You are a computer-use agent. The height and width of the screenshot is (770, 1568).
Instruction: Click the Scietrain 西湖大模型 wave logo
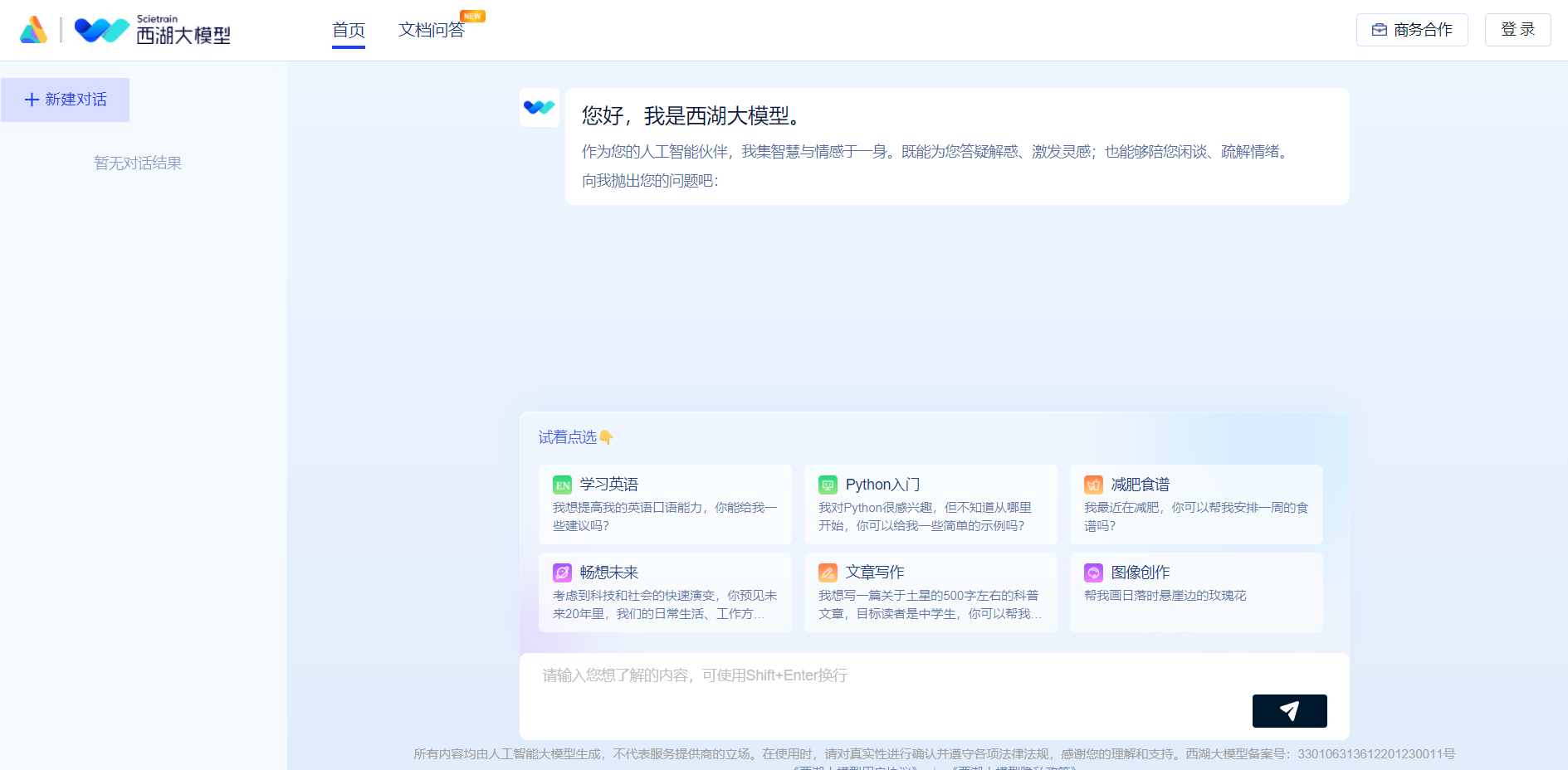pyautogui.click(x=153, y=30)
